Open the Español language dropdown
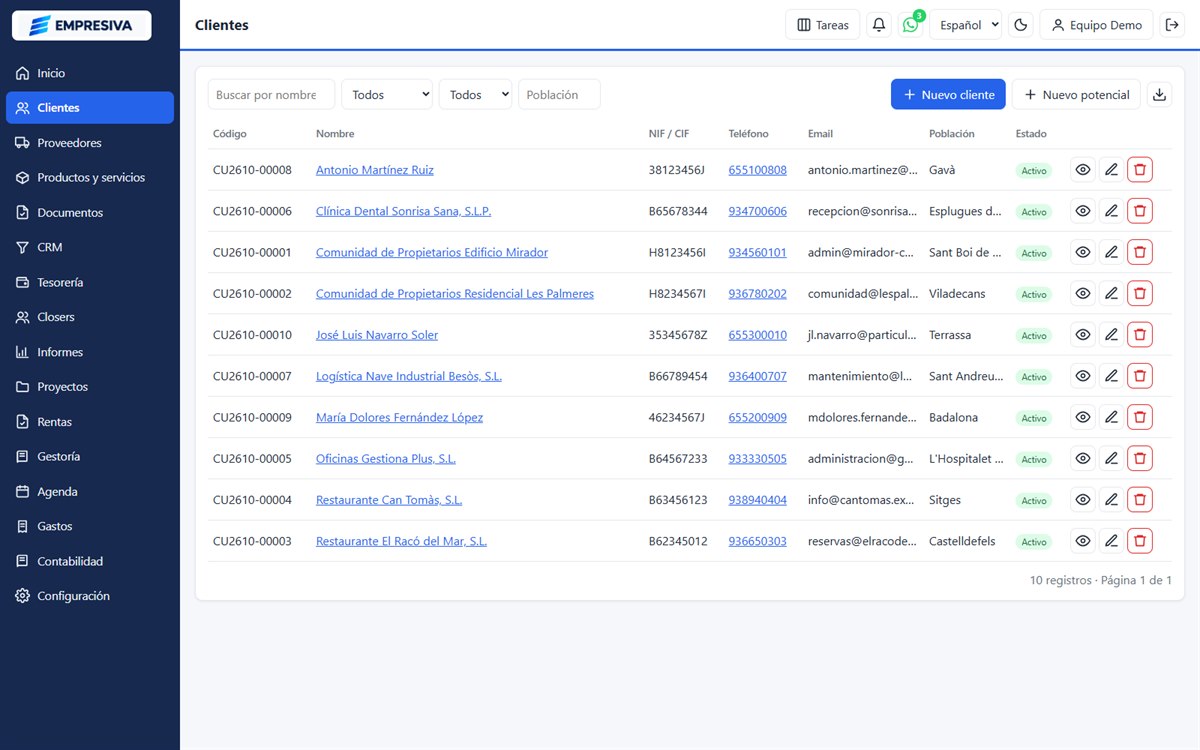The image size is (1200, 750). (965, 25)
